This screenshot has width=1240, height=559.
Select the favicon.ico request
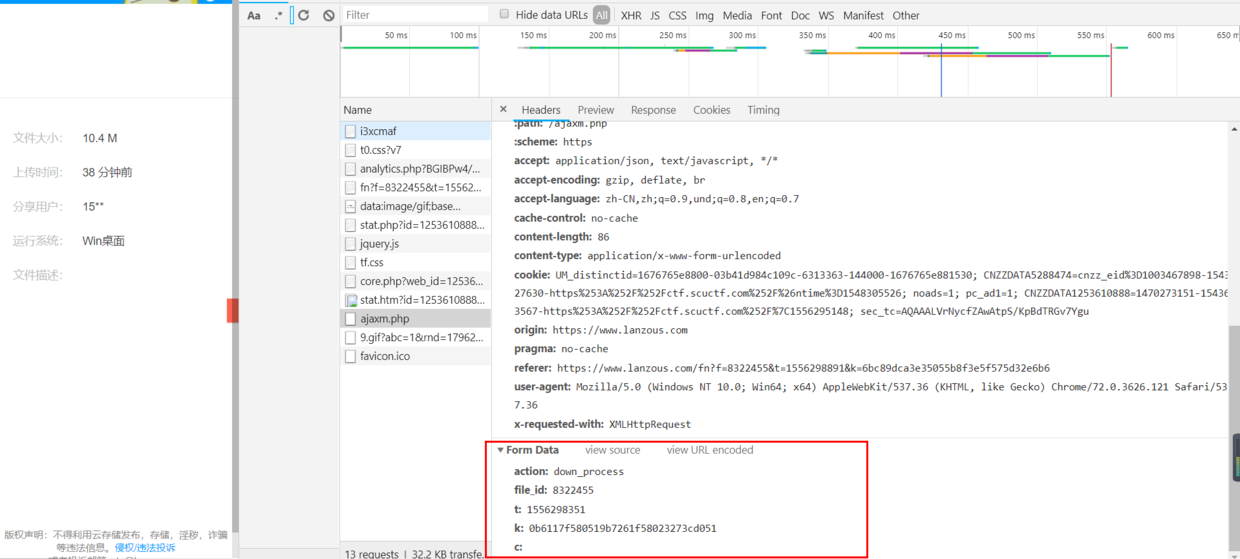415,356
